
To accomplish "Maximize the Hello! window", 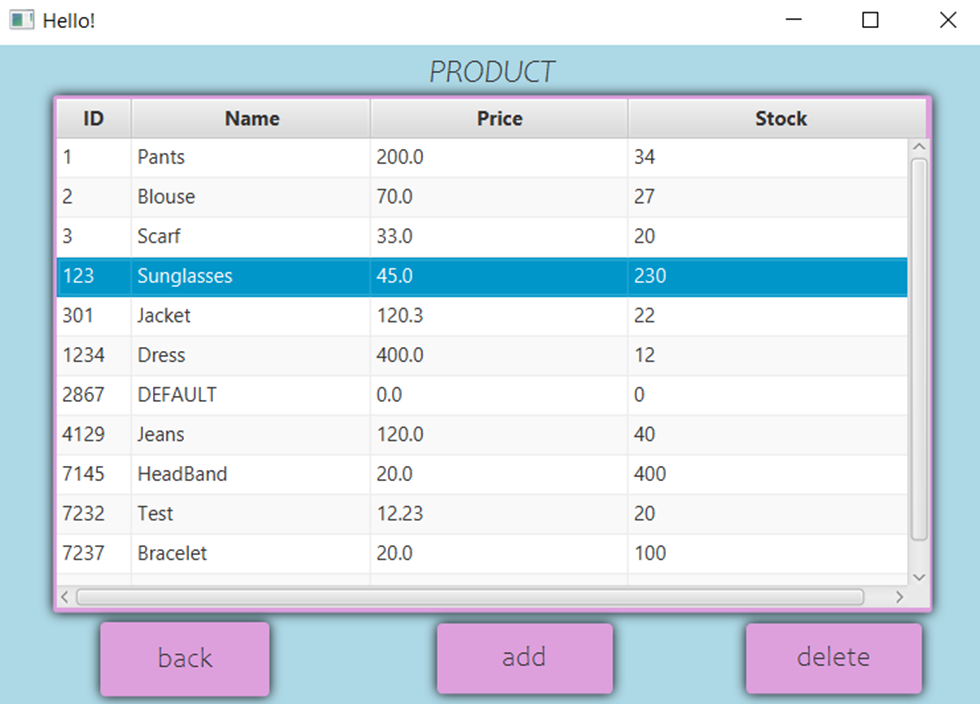I will click(x=870, y=20).
